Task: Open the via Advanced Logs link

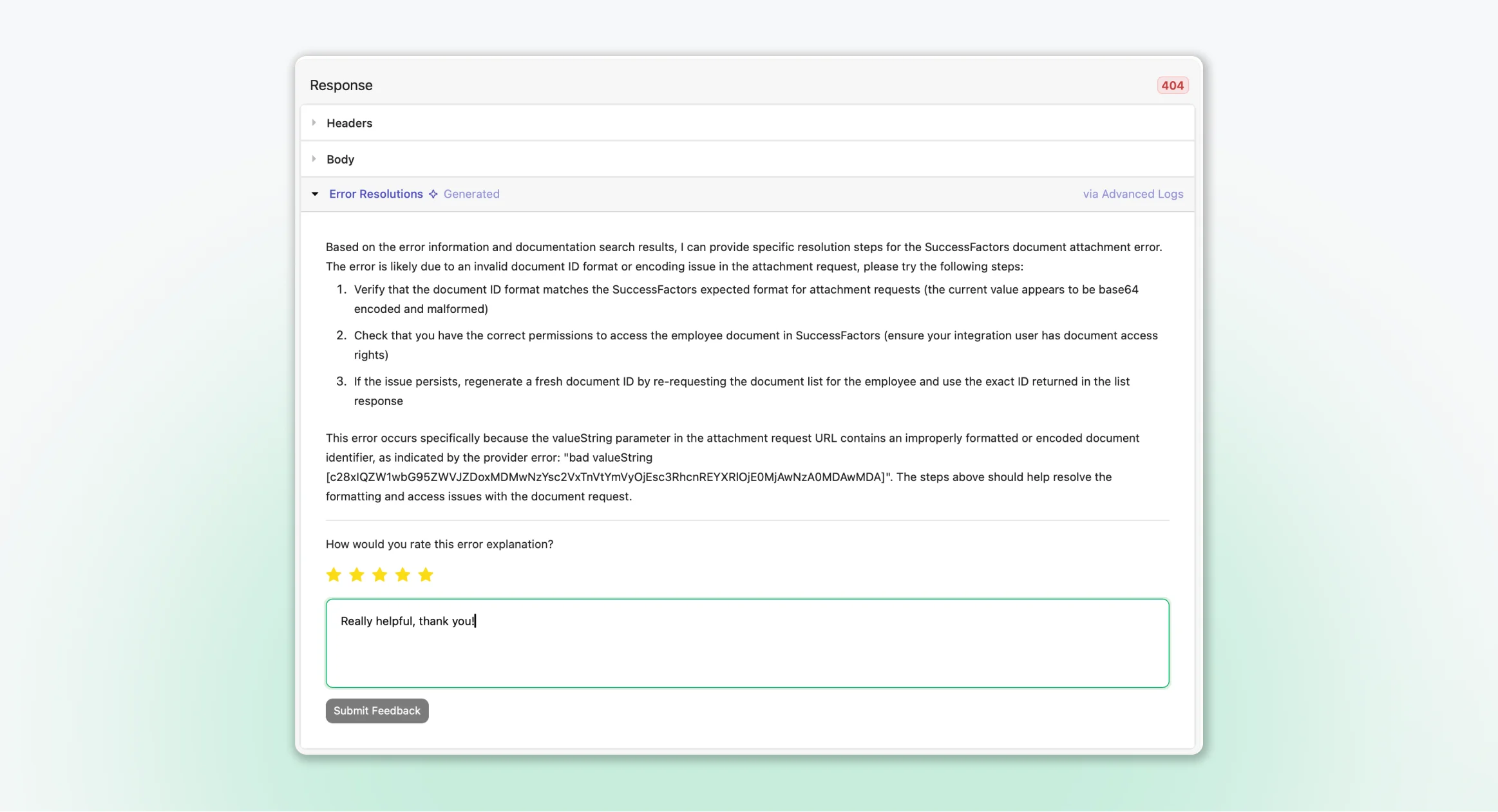Action: 1133,194
